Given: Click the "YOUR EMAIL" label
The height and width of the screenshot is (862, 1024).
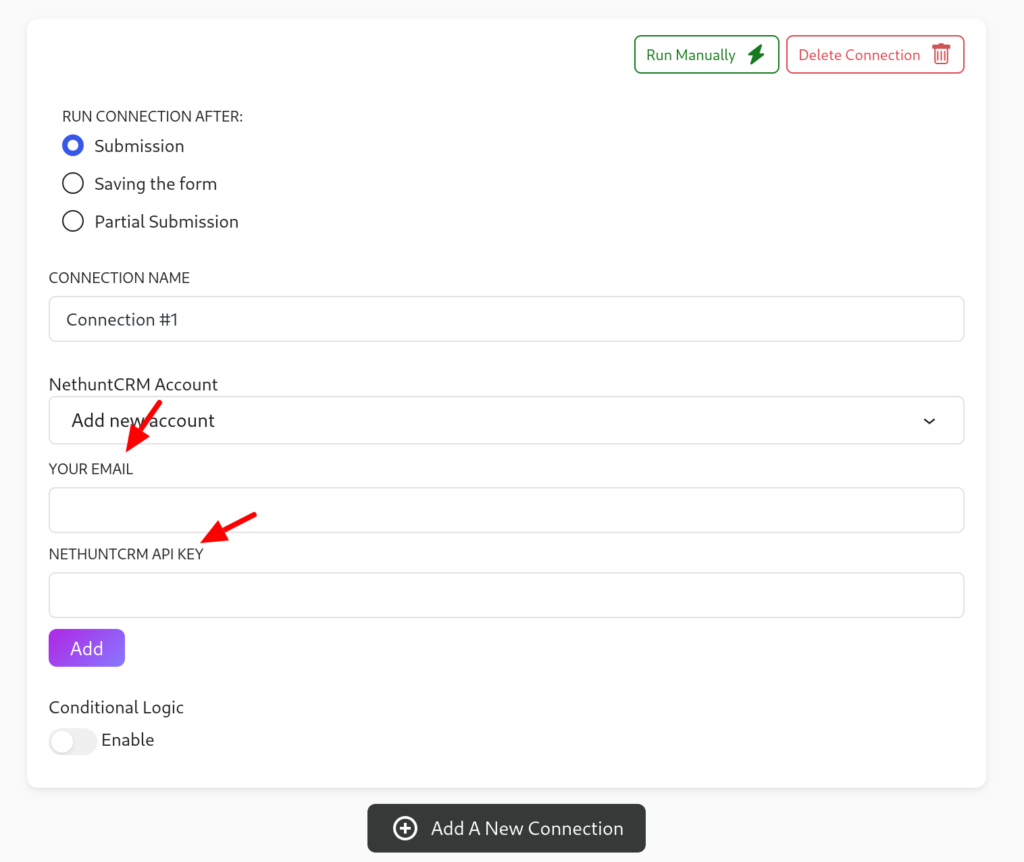Looking at the screenshot, I should click(x=91, y=469).
